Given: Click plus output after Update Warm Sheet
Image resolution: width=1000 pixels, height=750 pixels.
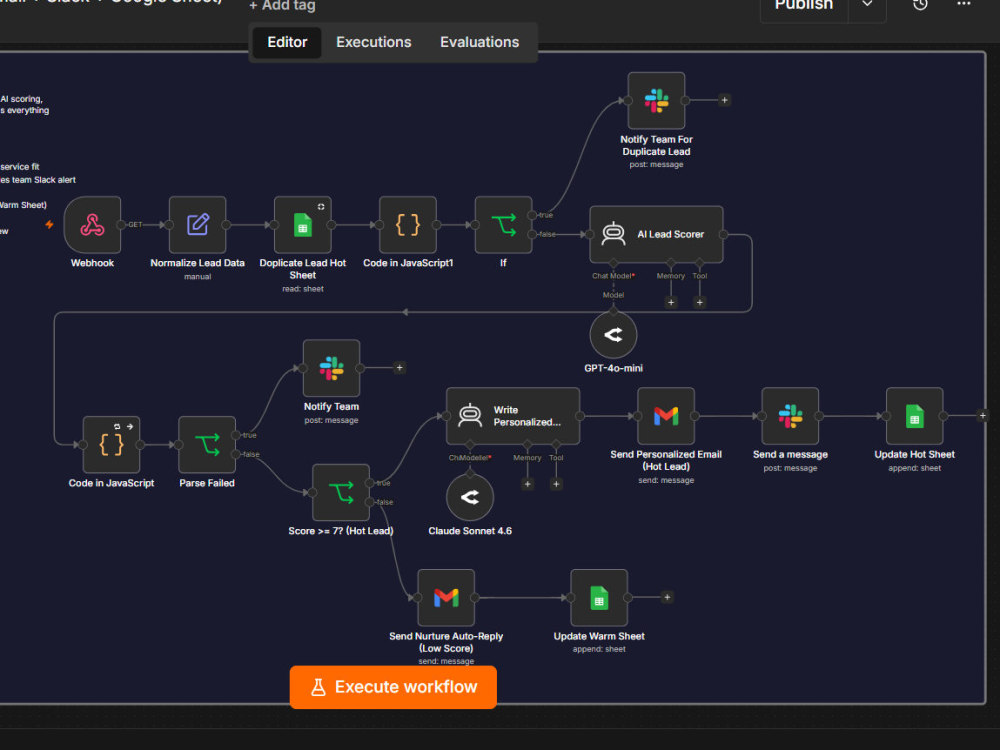Looking at the screenshot, I should tap(667, 597).
